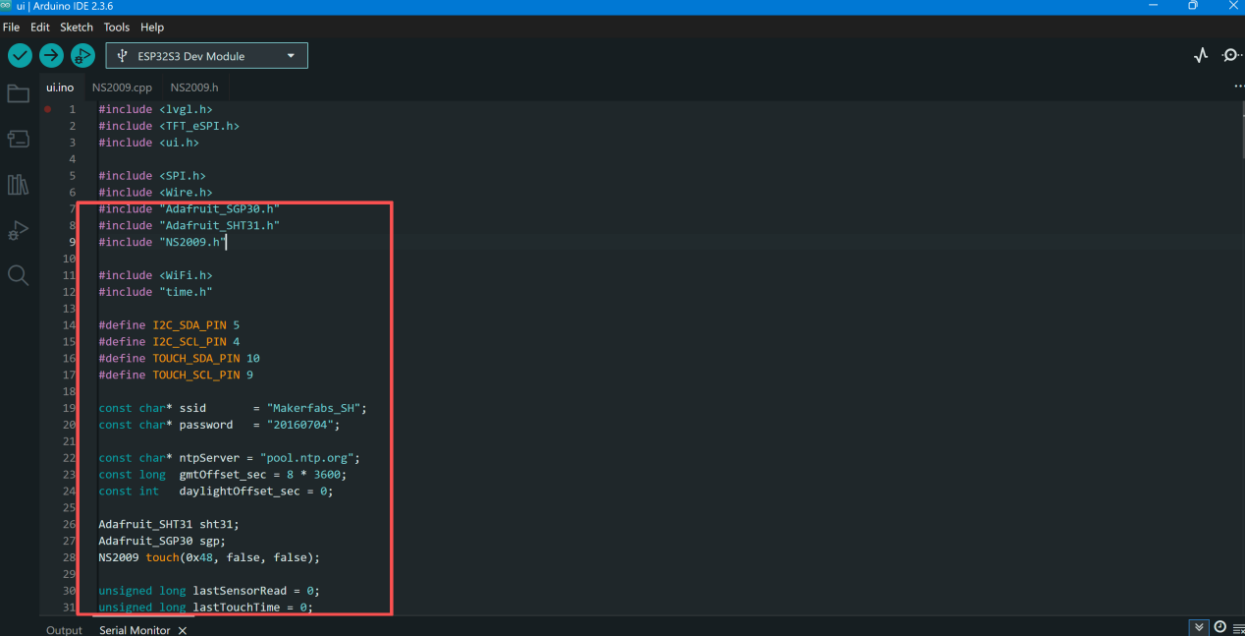
Task: Open the File menu
Action: click(11, 27)
